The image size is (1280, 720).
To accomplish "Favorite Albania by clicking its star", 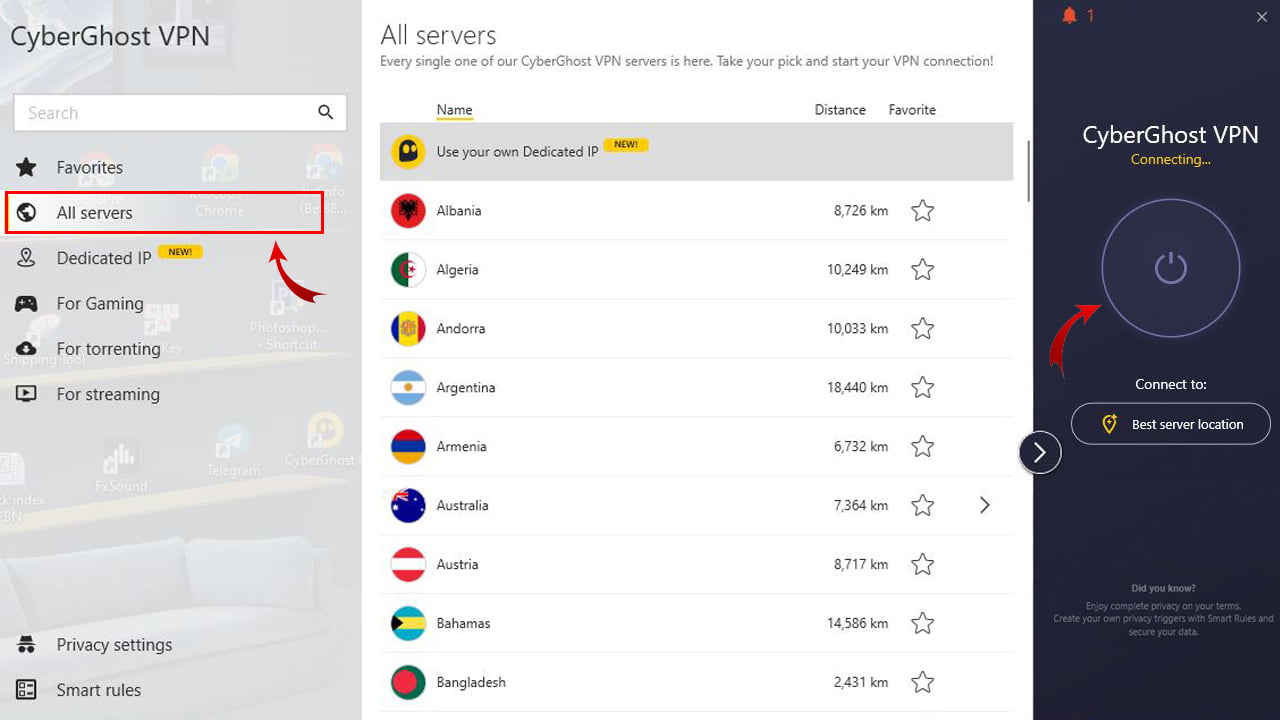I will tap(922, 211).
